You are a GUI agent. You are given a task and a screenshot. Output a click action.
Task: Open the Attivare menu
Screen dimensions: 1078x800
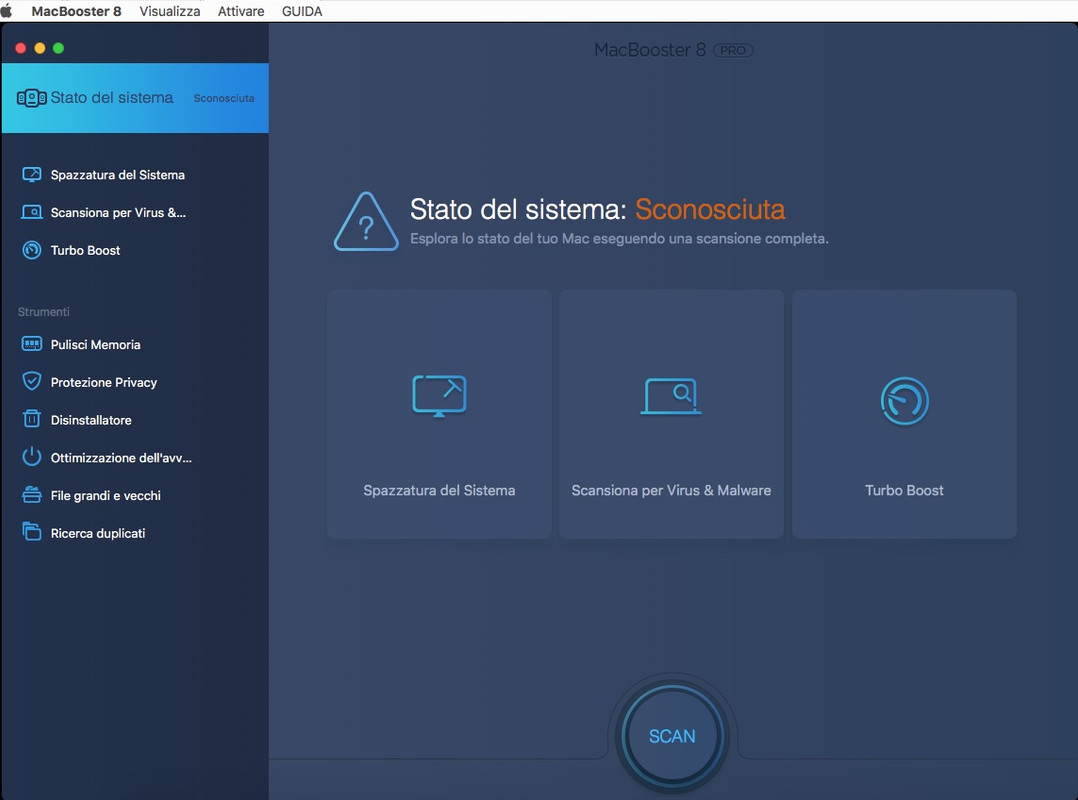tap(241, 11)
